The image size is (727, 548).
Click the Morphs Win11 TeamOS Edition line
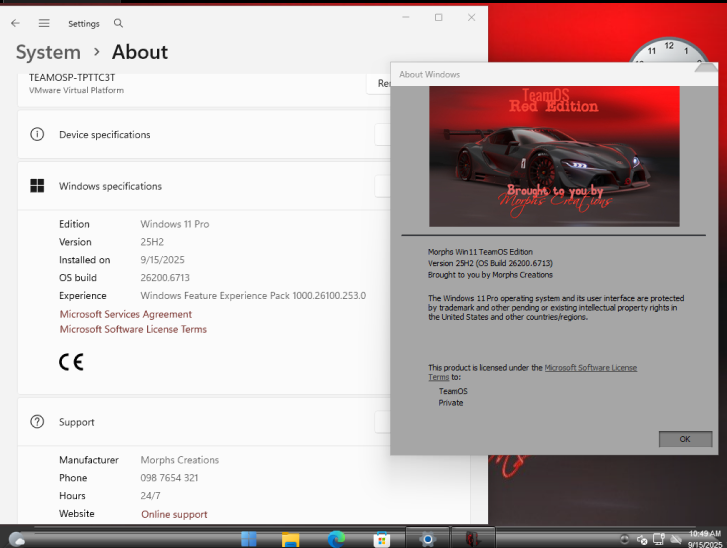pyautogui.click(x=480, y=252)
